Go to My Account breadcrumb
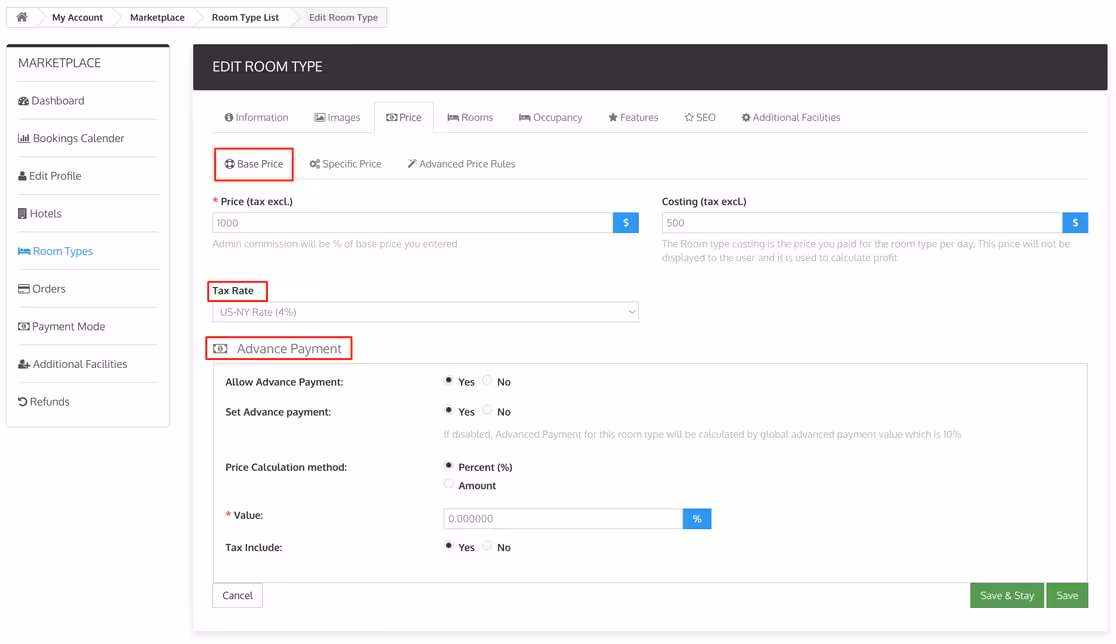 77,17
